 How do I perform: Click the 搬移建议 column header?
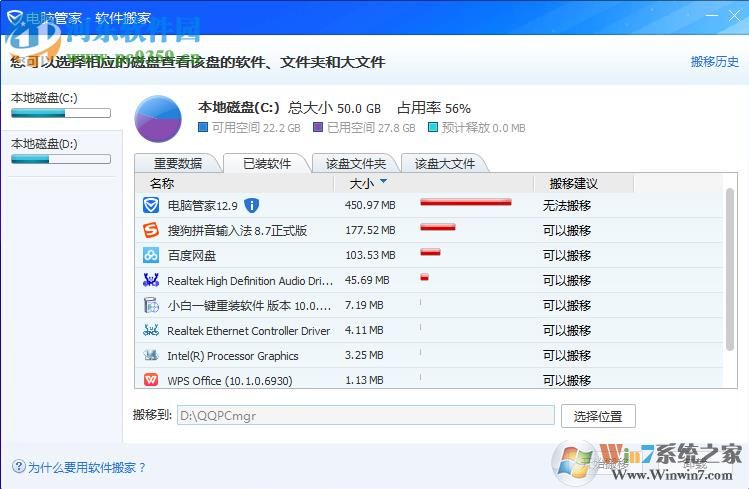click(573, 183)
